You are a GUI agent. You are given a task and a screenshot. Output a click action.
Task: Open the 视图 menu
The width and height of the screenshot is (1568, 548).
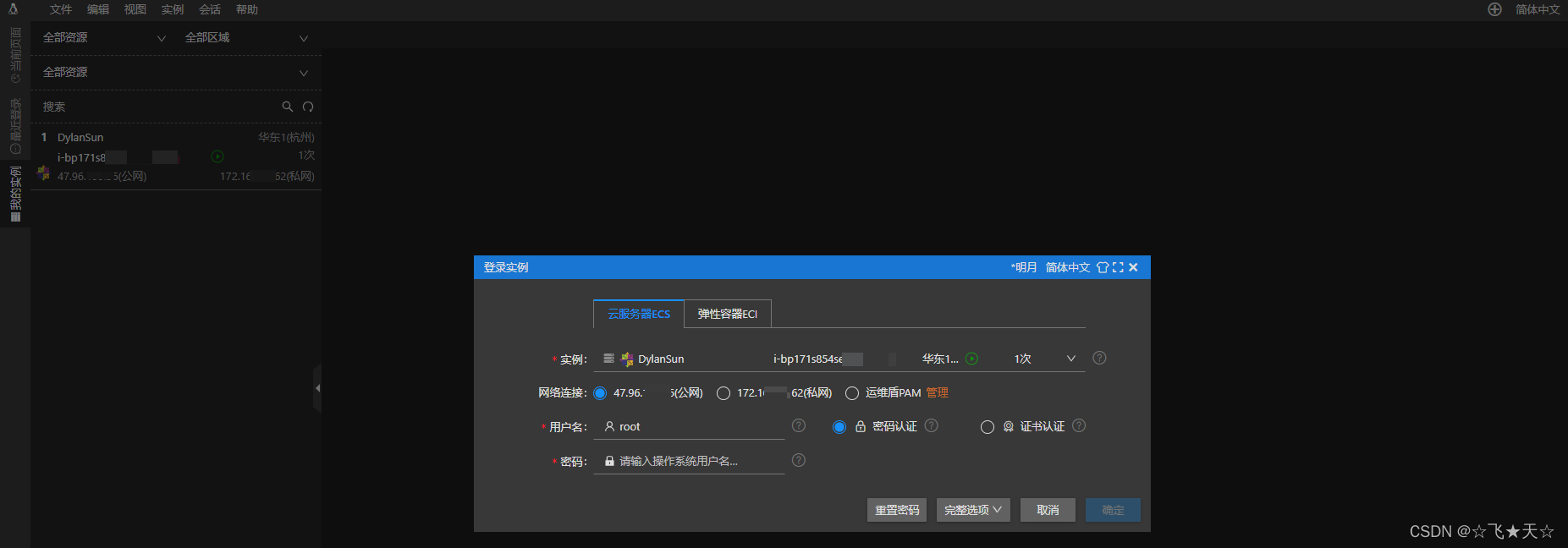pyautogui.click(x=135, y=9)
